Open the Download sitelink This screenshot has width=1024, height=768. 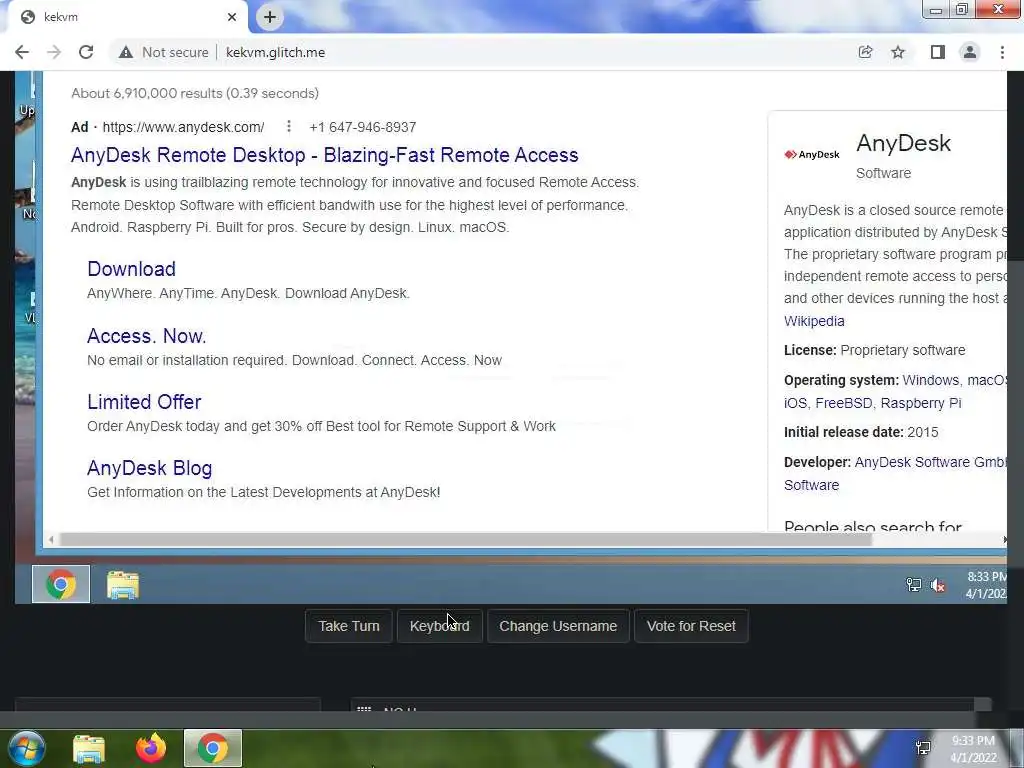click(x=131, y=268)
